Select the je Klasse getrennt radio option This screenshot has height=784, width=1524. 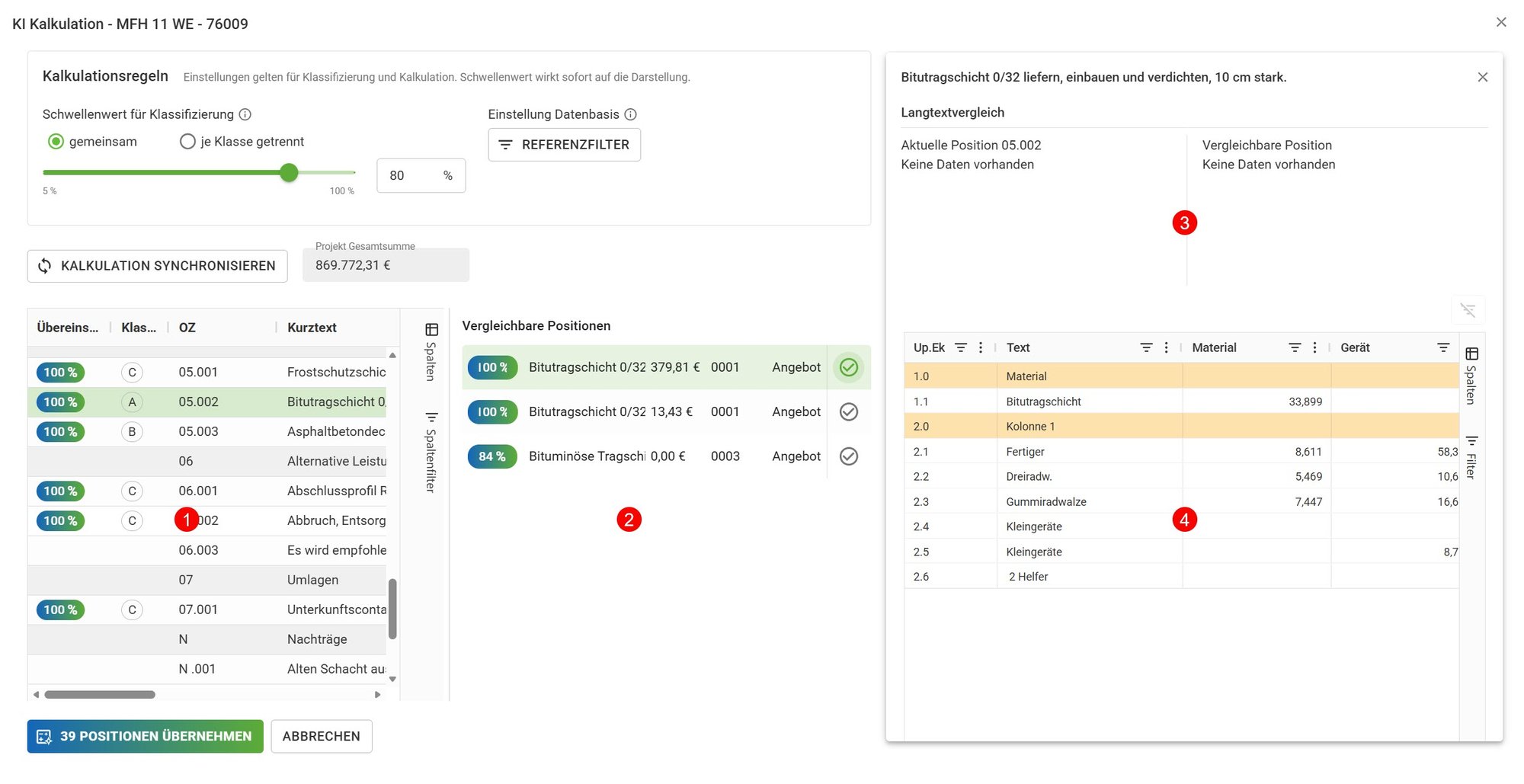click(187, 142)
